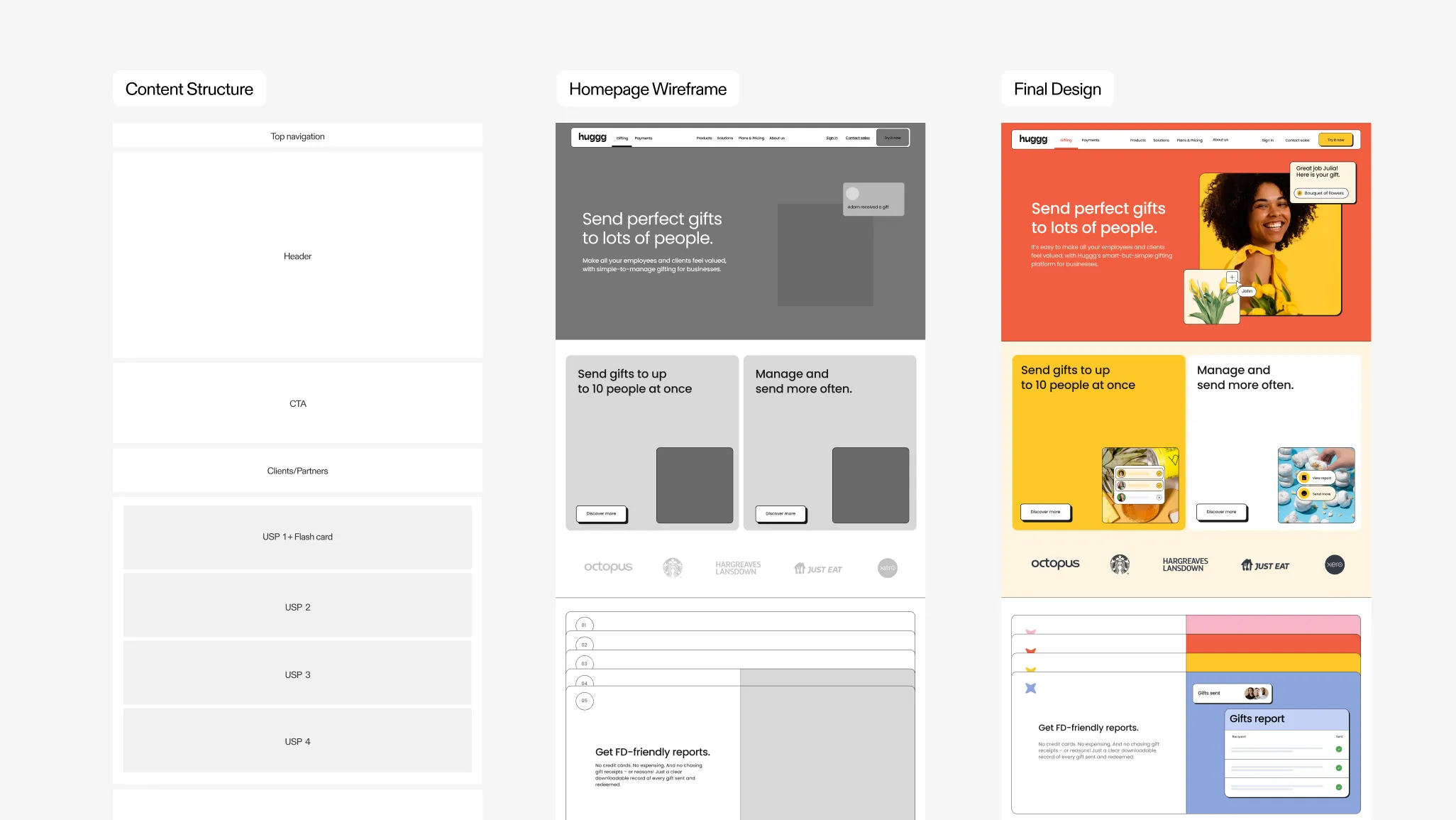Expand wireframe accordion card number 03

click(x=740, y=660)
